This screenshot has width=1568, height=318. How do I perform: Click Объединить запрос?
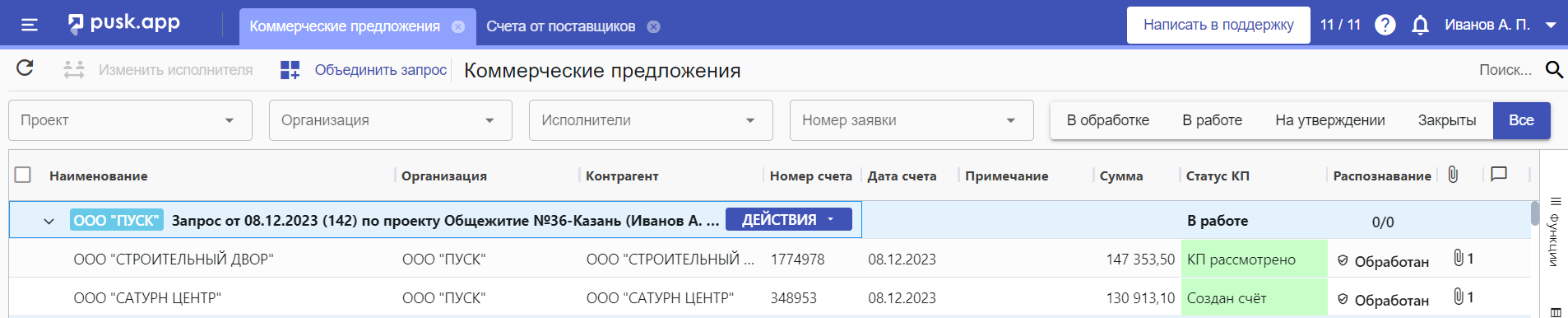(x=364, y=70)
